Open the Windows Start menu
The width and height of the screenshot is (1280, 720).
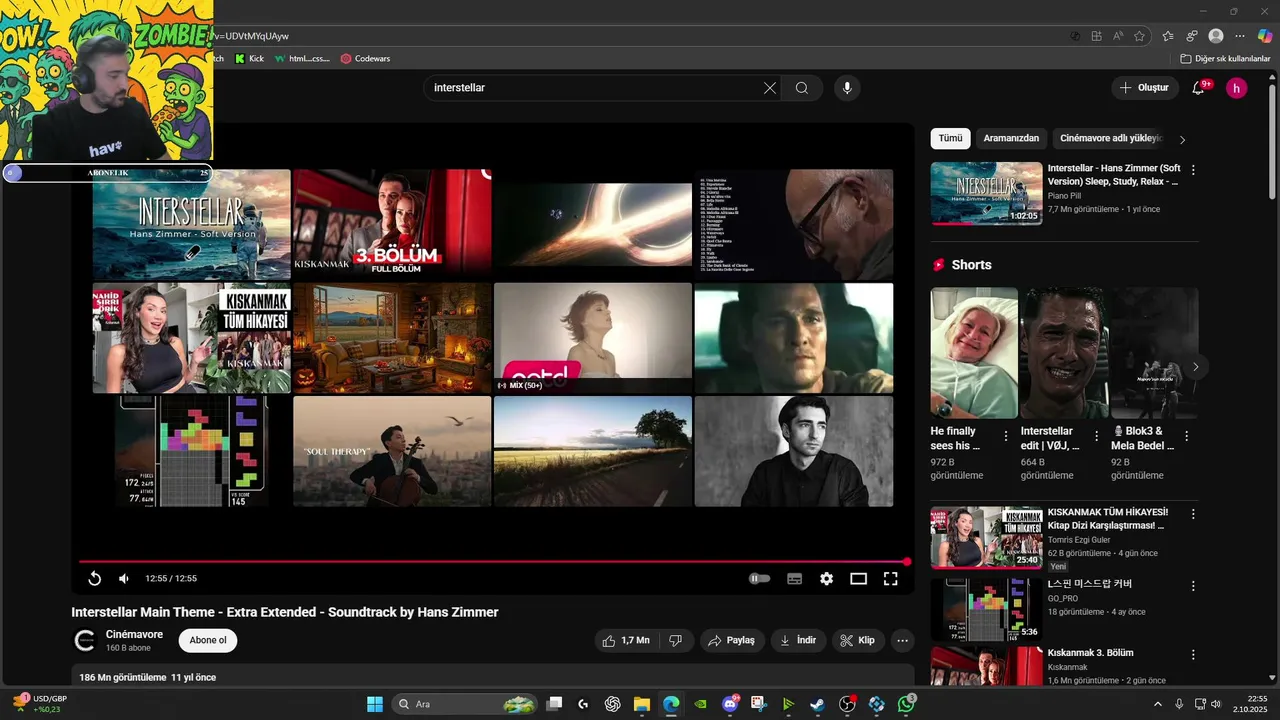(x=375, y=704)
